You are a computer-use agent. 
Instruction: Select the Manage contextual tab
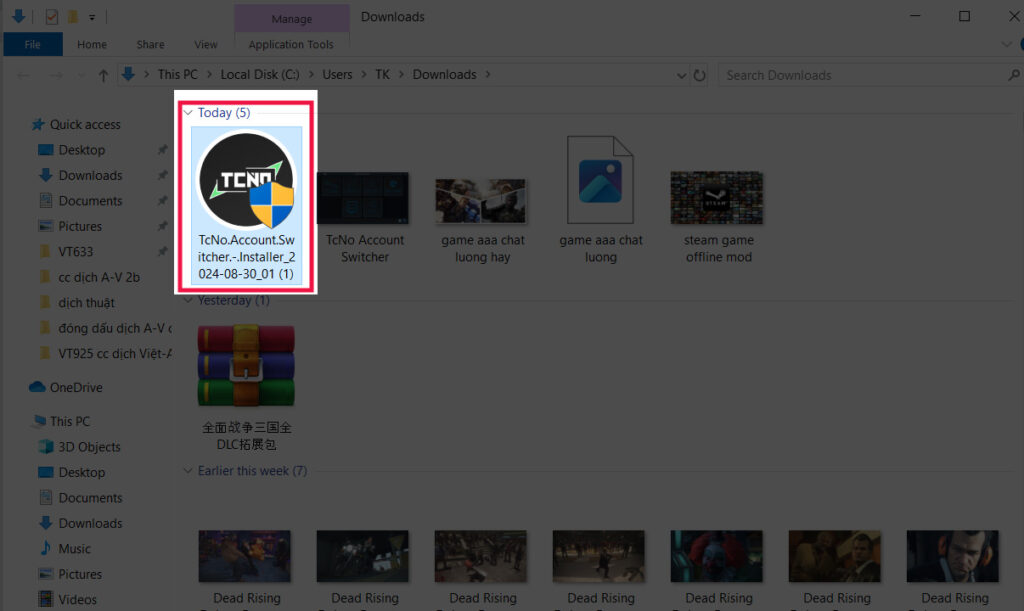pos(291,19)
